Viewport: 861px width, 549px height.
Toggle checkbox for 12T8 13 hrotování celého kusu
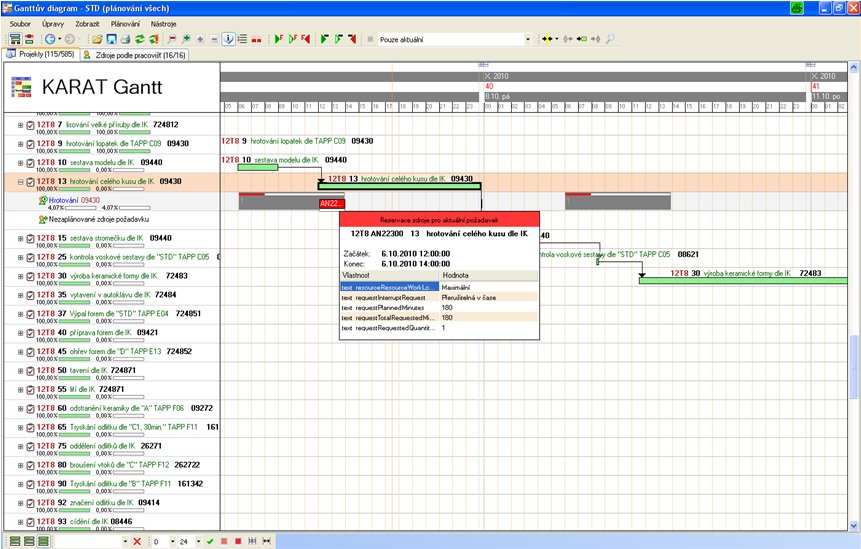pos(30,182)
